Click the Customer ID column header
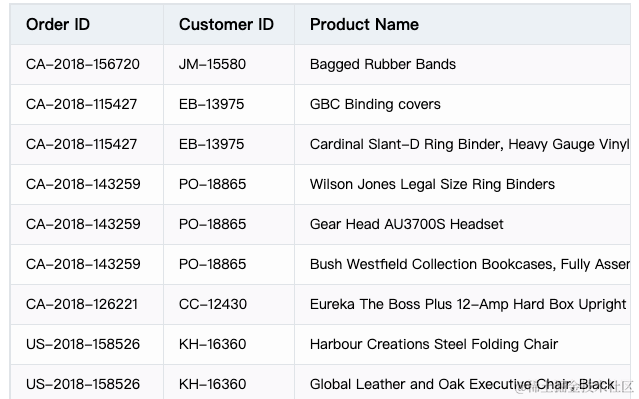639x399 pixels. click(x=229, y=24)
